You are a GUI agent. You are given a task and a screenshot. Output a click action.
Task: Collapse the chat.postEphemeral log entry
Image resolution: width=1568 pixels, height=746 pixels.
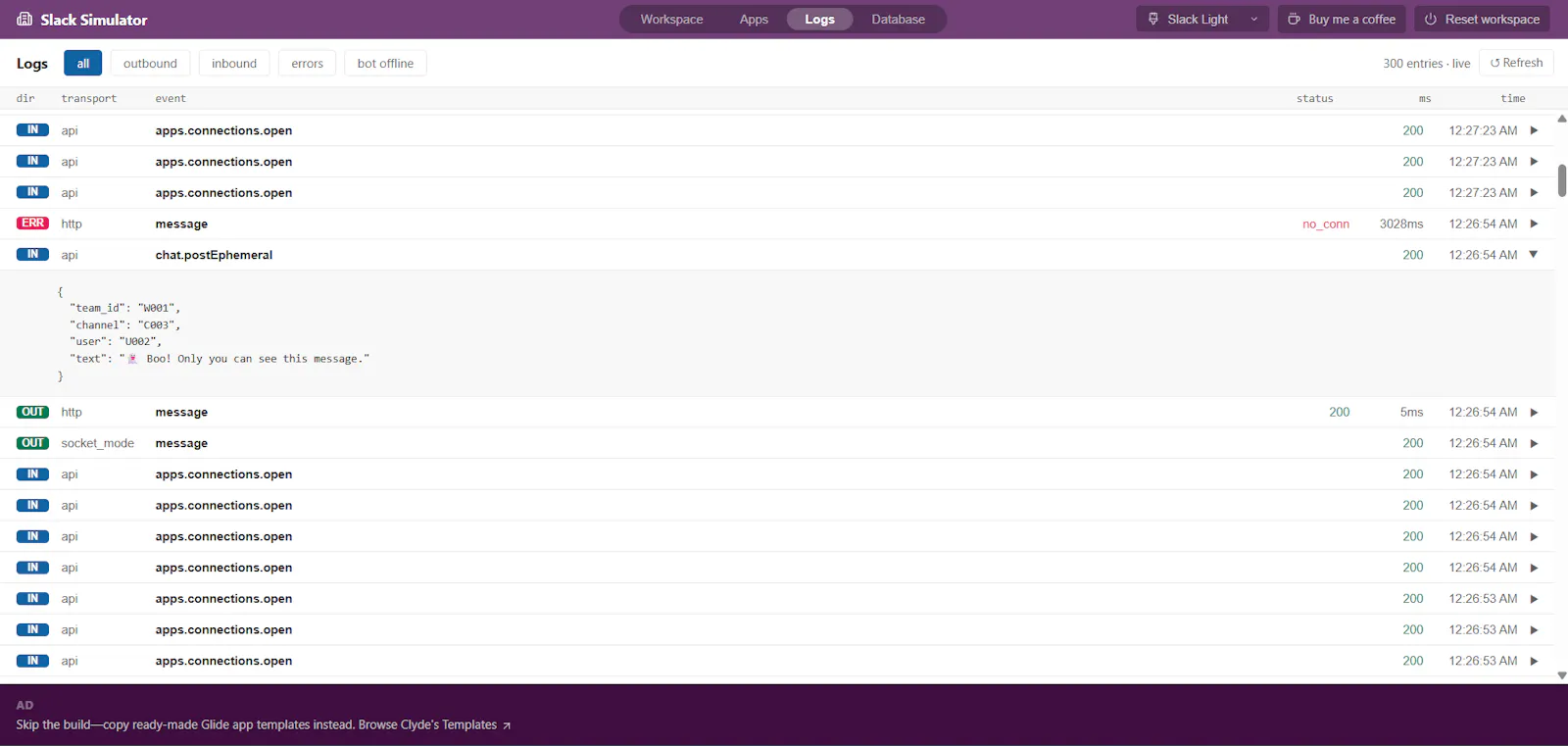1534,255
